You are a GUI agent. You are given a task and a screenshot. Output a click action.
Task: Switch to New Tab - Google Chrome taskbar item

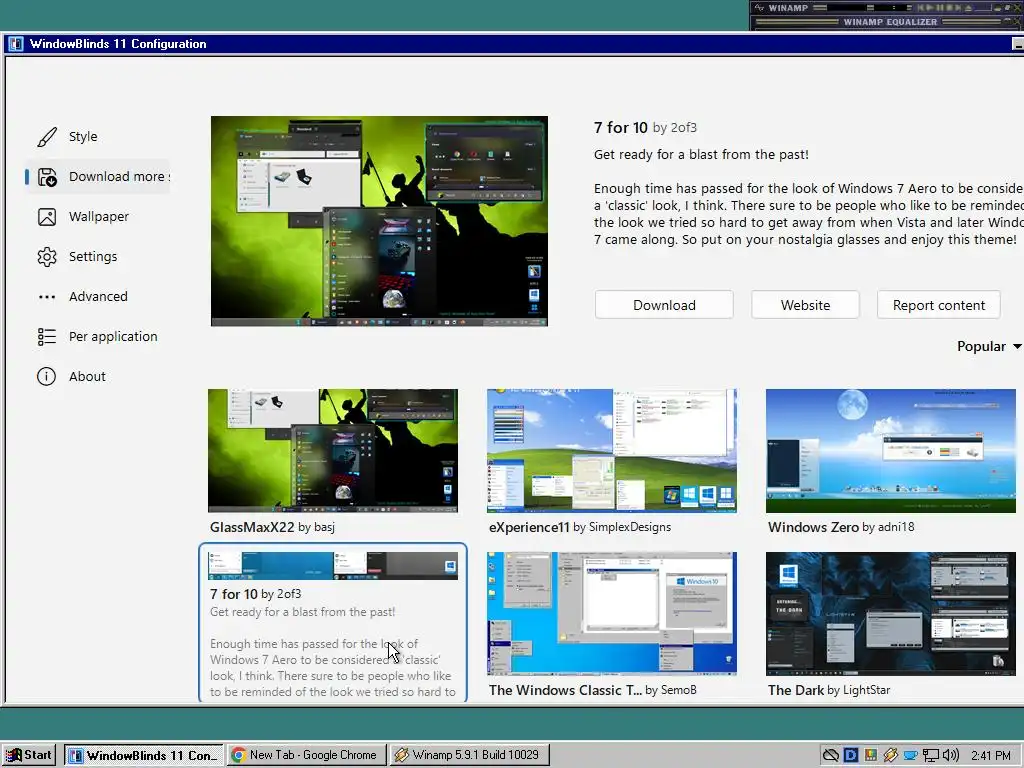pos(306,755)
